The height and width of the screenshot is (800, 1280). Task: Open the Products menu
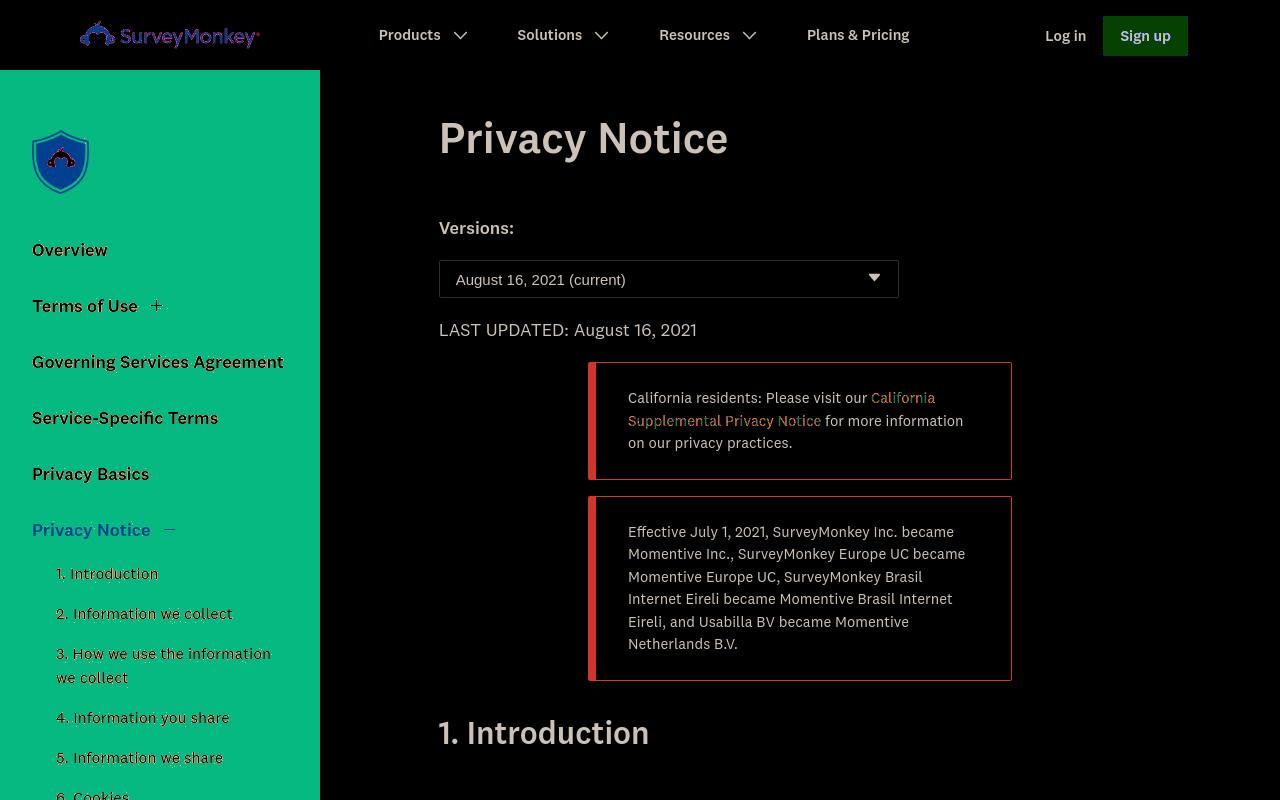pyautogui.click(x=409, y=35)
